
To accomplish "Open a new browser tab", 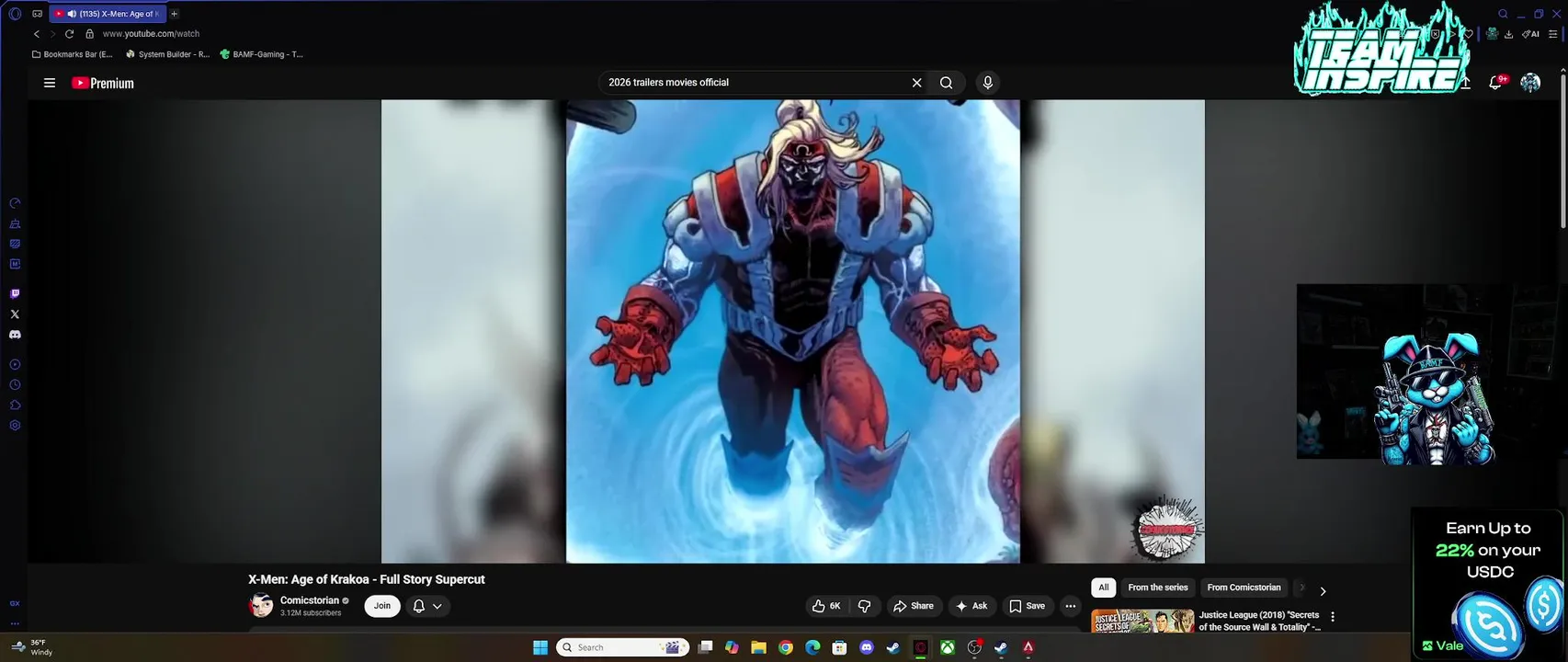I will click(x=174, y=14).
